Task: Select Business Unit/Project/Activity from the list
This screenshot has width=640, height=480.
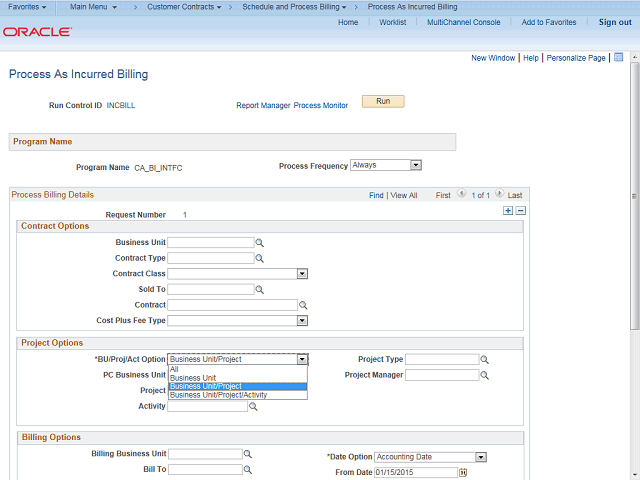Action: point(218,395)
